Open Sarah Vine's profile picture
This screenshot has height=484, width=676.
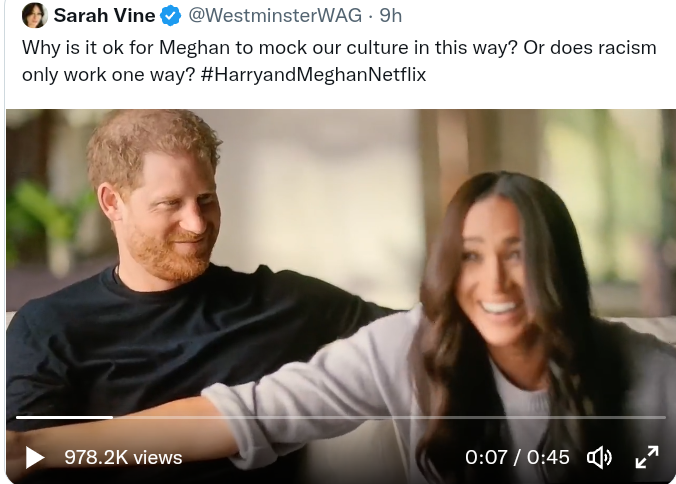click(34, 16)
